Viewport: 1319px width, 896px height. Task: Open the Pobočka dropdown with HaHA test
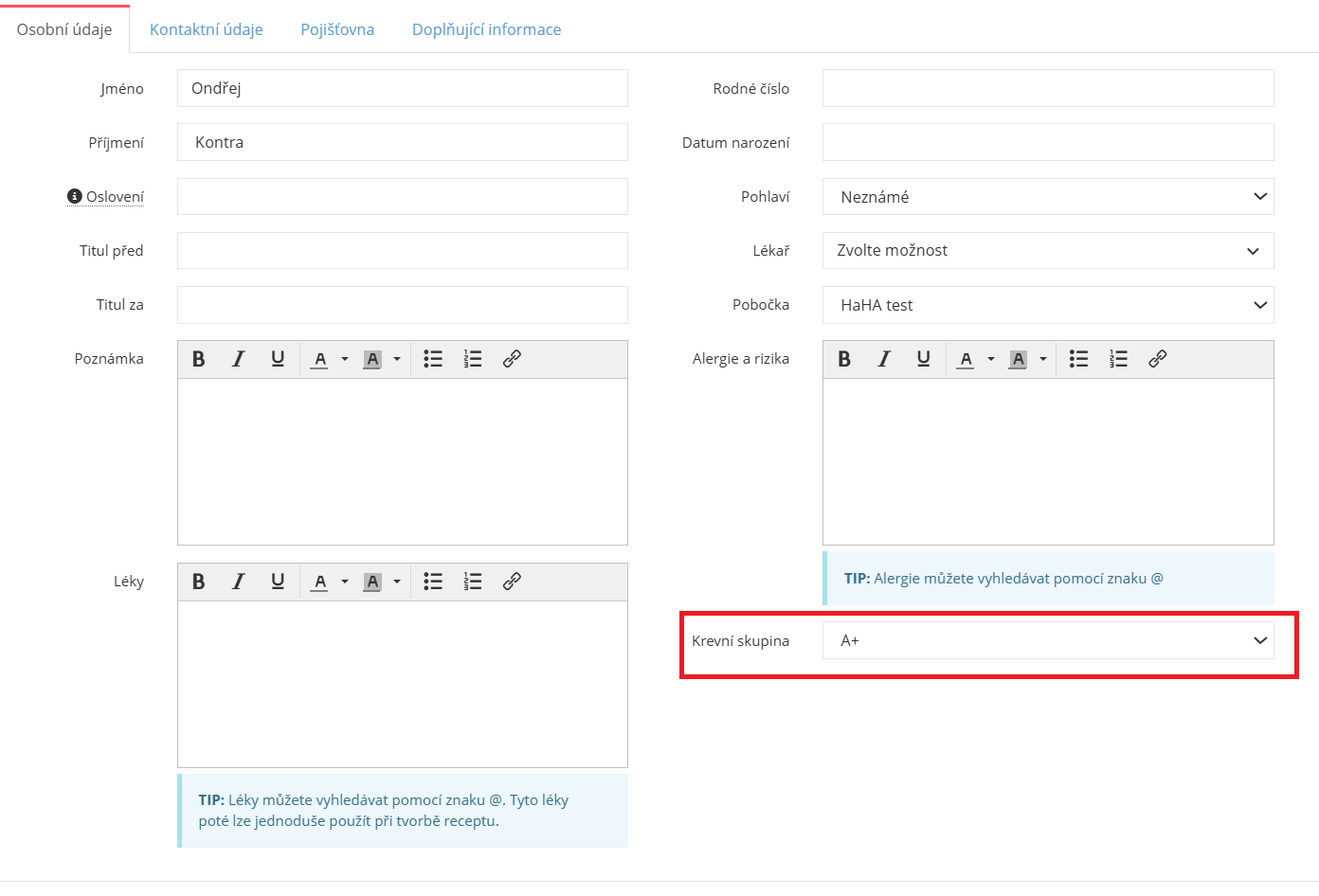1047,305
